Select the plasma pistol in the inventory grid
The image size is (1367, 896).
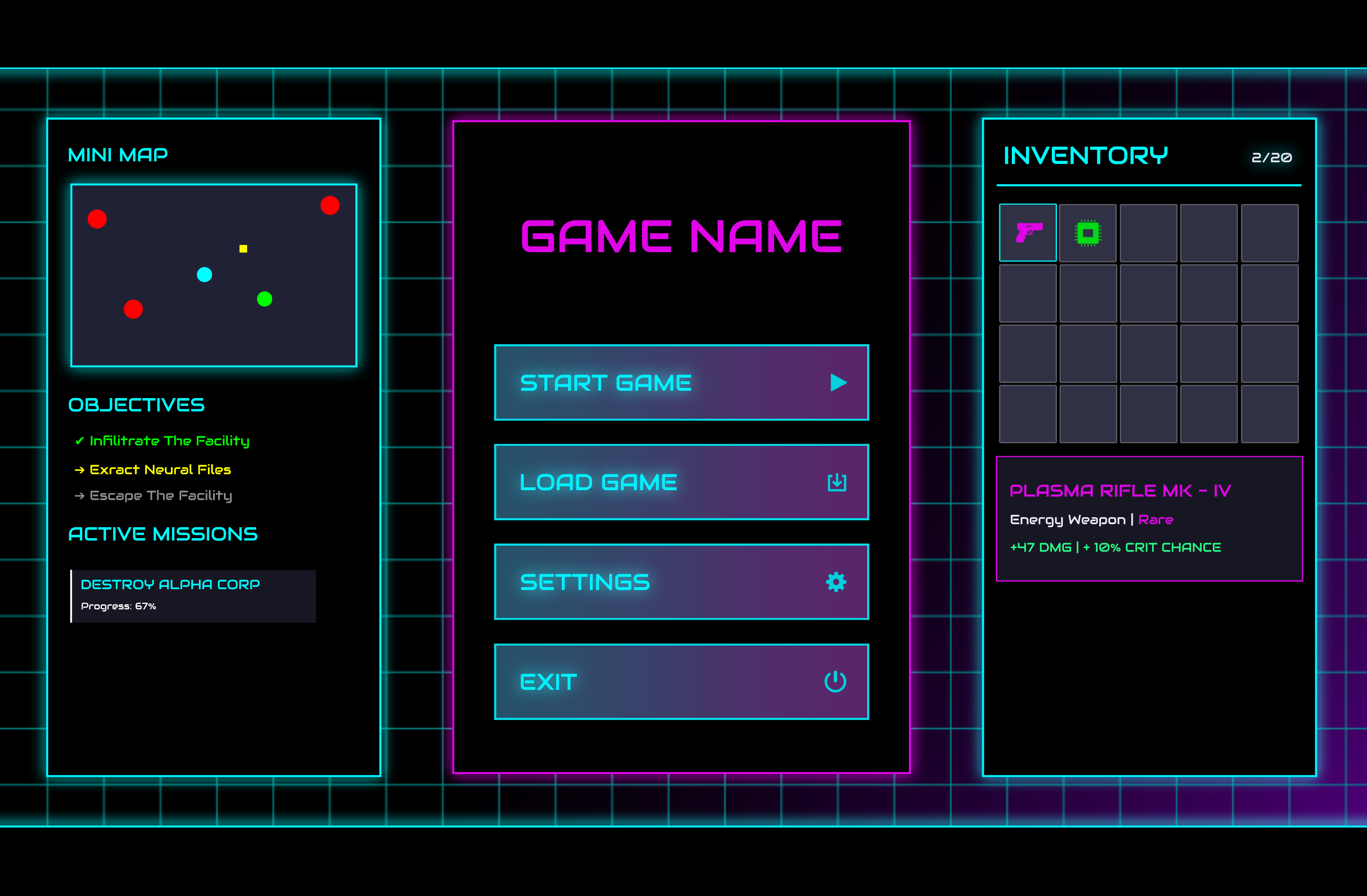pyautogui.click(x=1028, y=232)
